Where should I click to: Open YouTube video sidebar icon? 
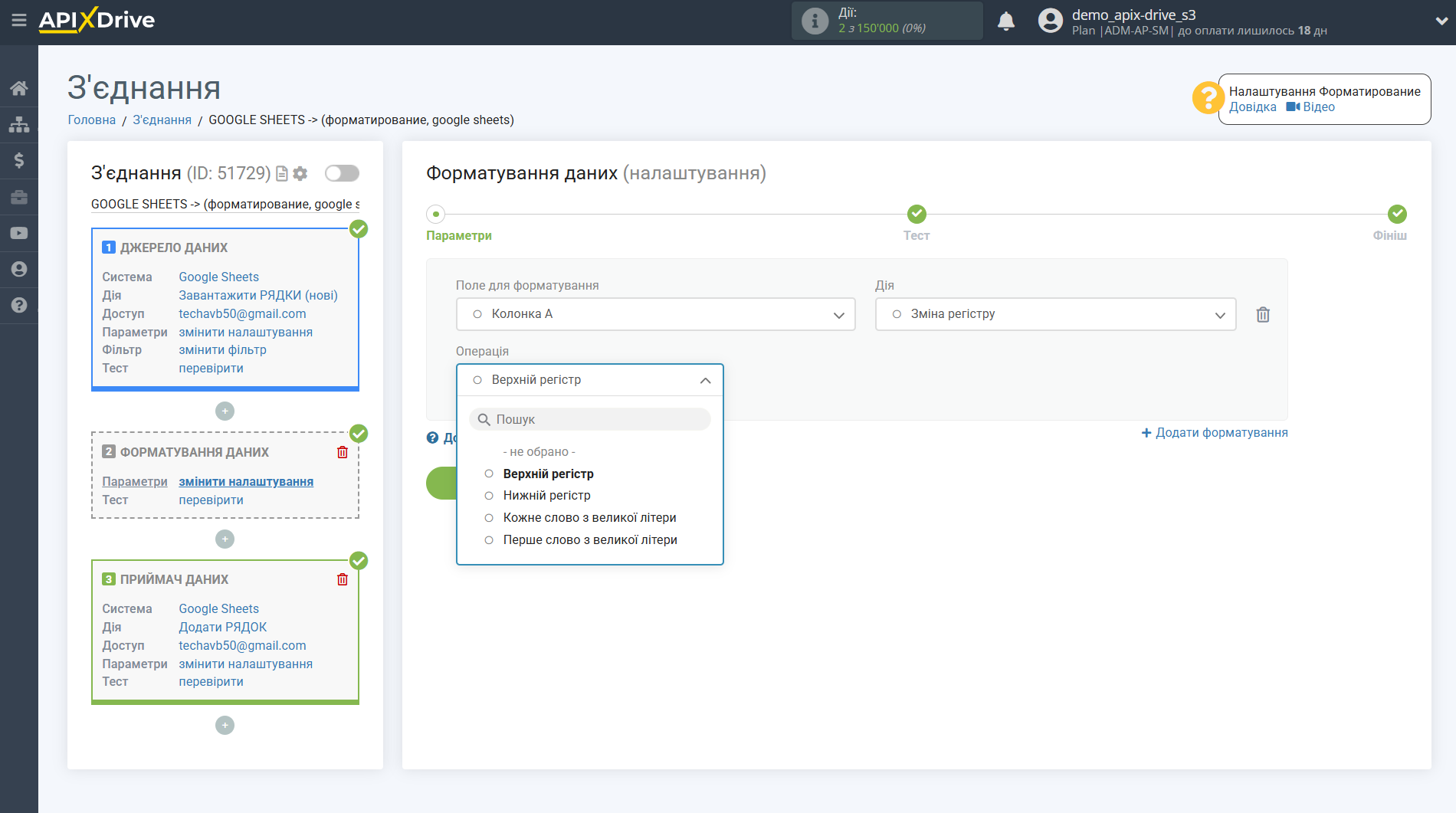point(19,233)
